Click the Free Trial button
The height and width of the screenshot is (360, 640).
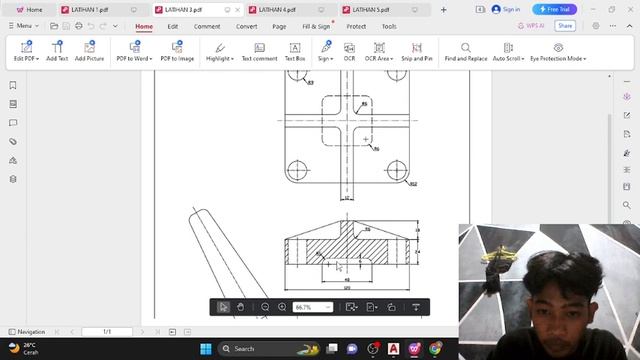tap(554, 9)
